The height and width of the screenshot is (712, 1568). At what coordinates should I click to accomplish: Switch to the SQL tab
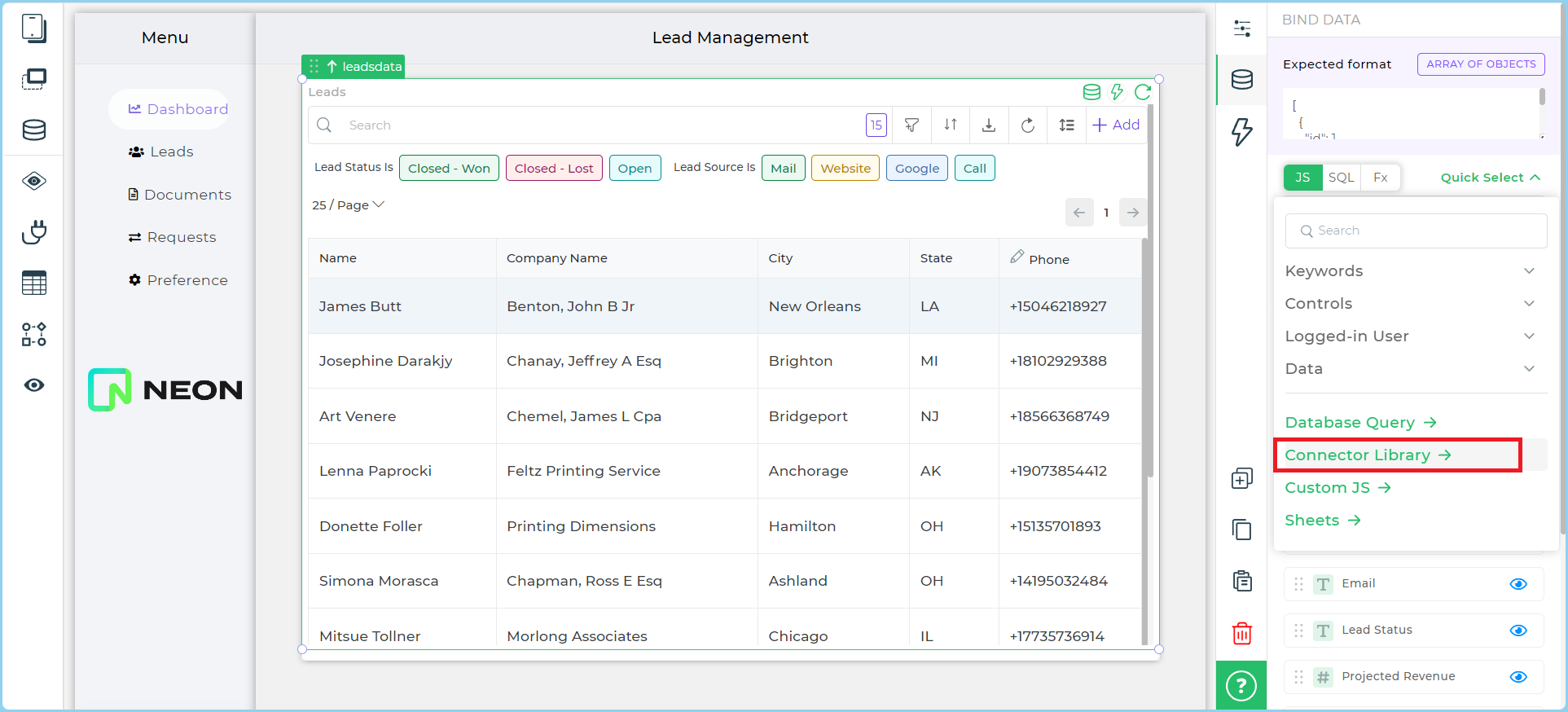point(1341,178)
